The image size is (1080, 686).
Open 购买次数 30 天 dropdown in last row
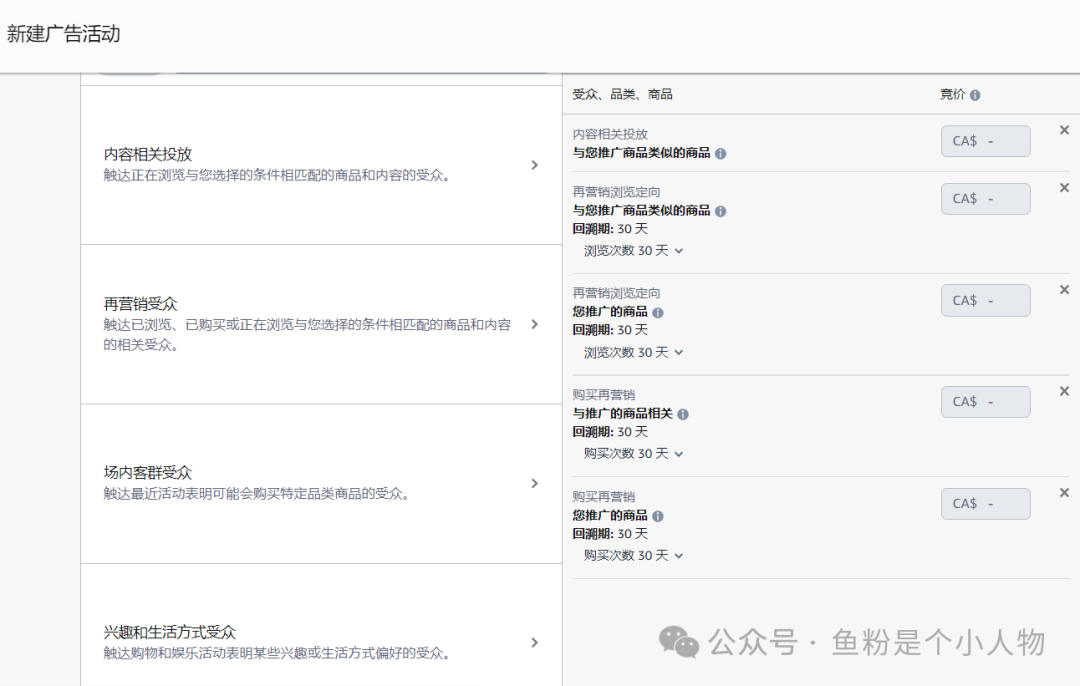pyautogui.click(x=633, y=556)
